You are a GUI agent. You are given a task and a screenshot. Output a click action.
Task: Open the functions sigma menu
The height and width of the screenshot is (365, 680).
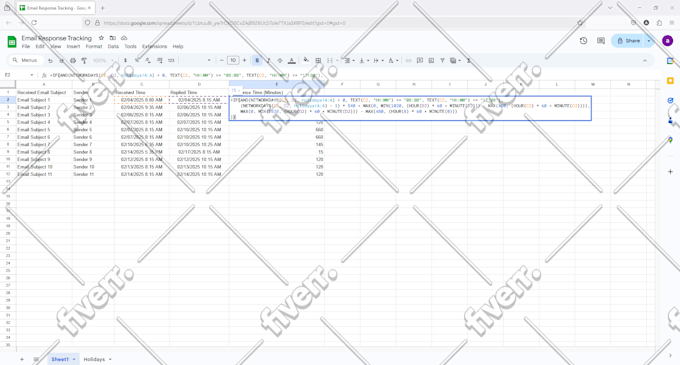(x=469, y=61)
